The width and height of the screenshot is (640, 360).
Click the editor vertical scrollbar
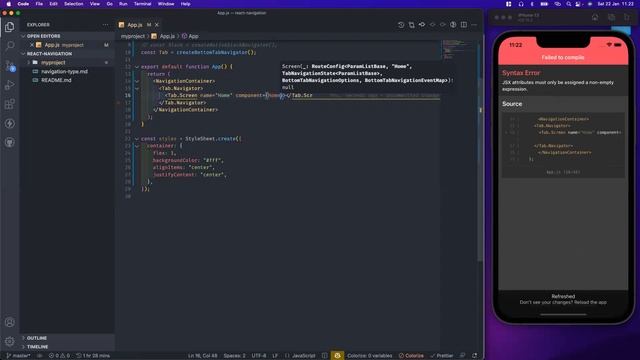click(x=480, y=151)
